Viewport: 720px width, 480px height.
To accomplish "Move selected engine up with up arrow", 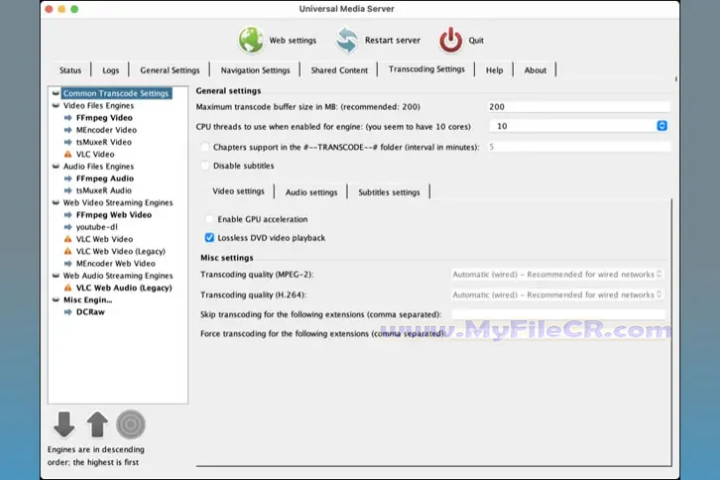I will pyautogui.click(x=97, y=424).
